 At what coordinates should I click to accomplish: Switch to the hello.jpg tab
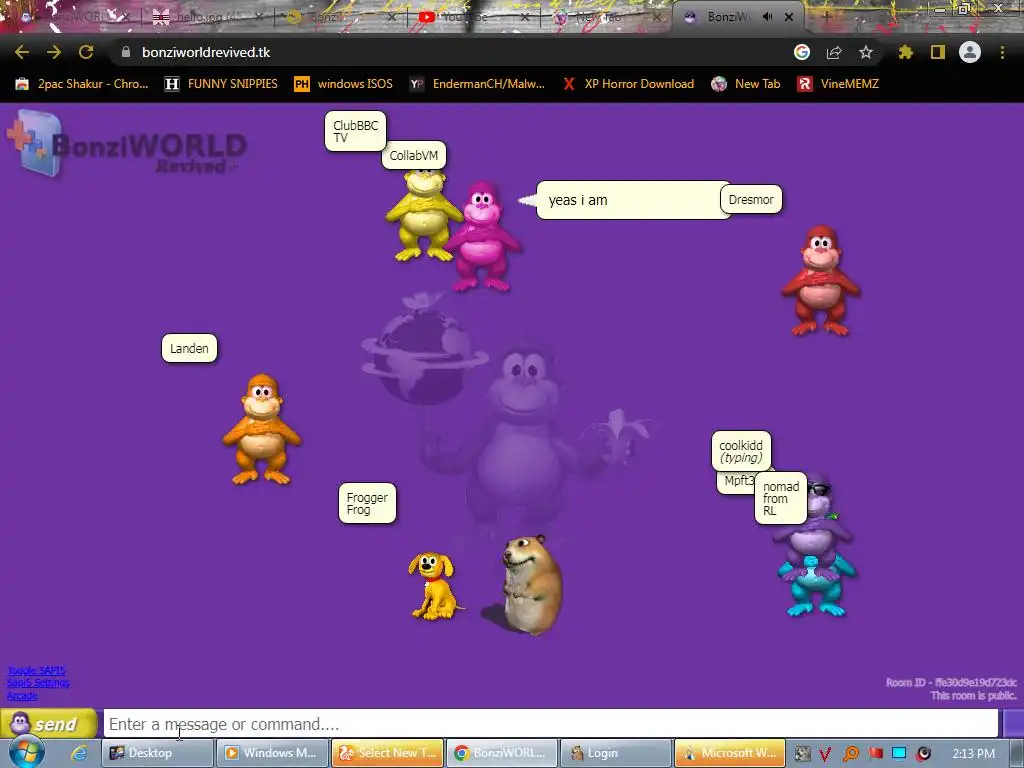click(x=208, y=17)
